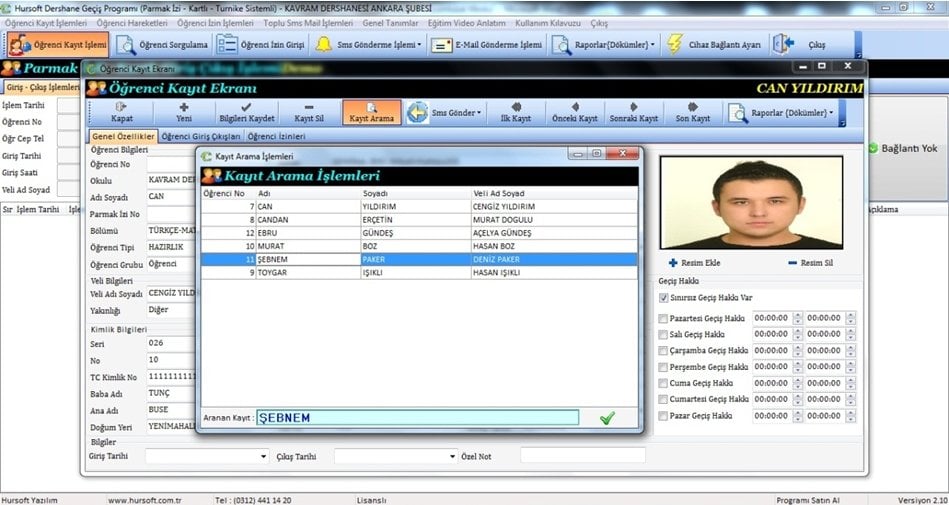Click Bilgileri Kaydet checkmark icon

tap(246, 111)
